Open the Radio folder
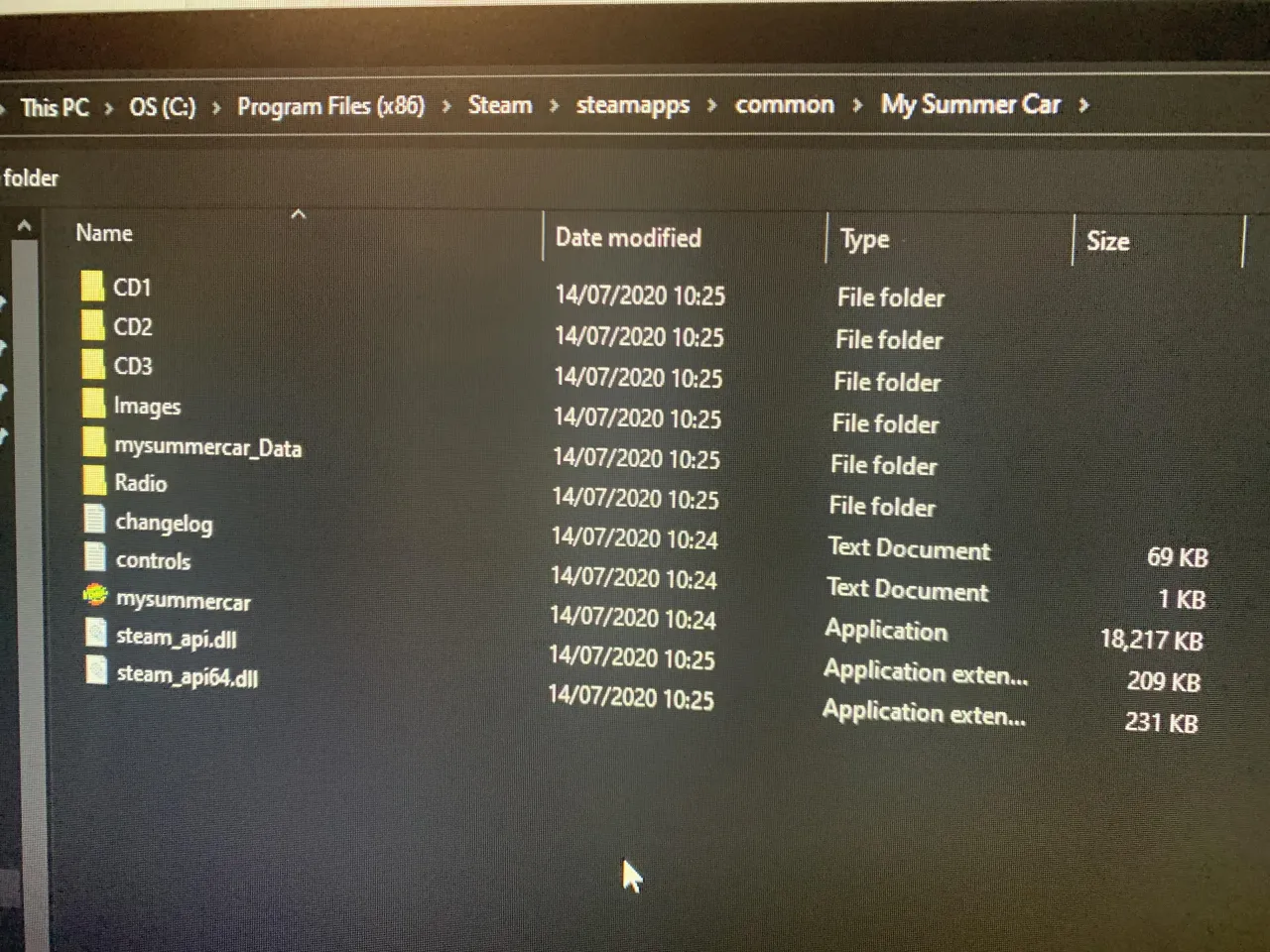Image resolution: width=1270 pixels, height=952 pixels. (141, 483)
